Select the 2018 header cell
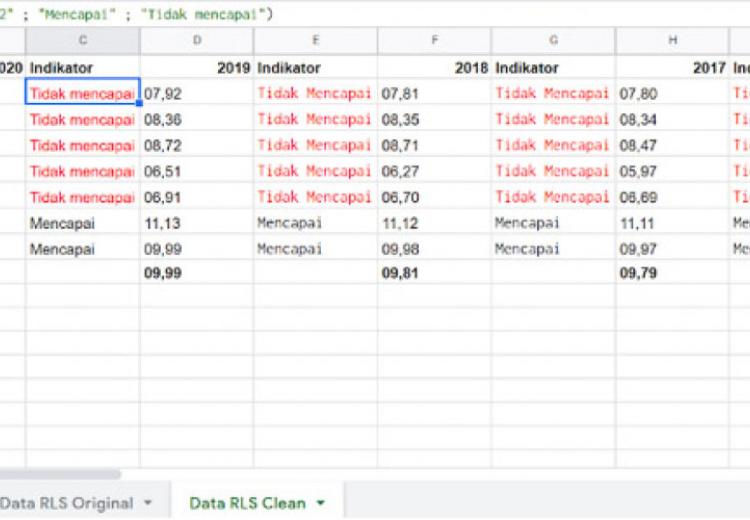This screenshot has width=750, height=520. pyautogui.click(x=434, y=67)
